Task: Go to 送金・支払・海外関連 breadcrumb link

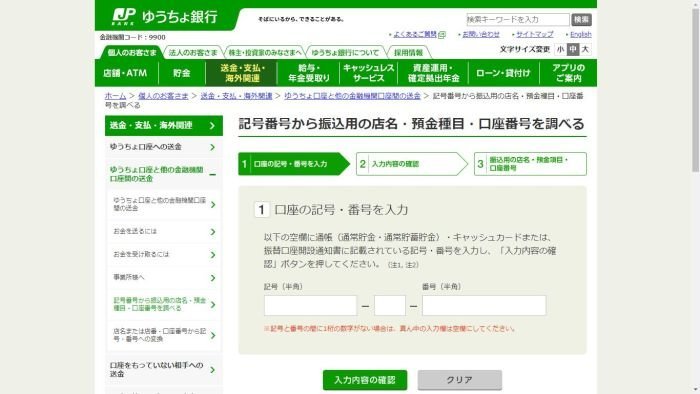Action: [236, 96]
